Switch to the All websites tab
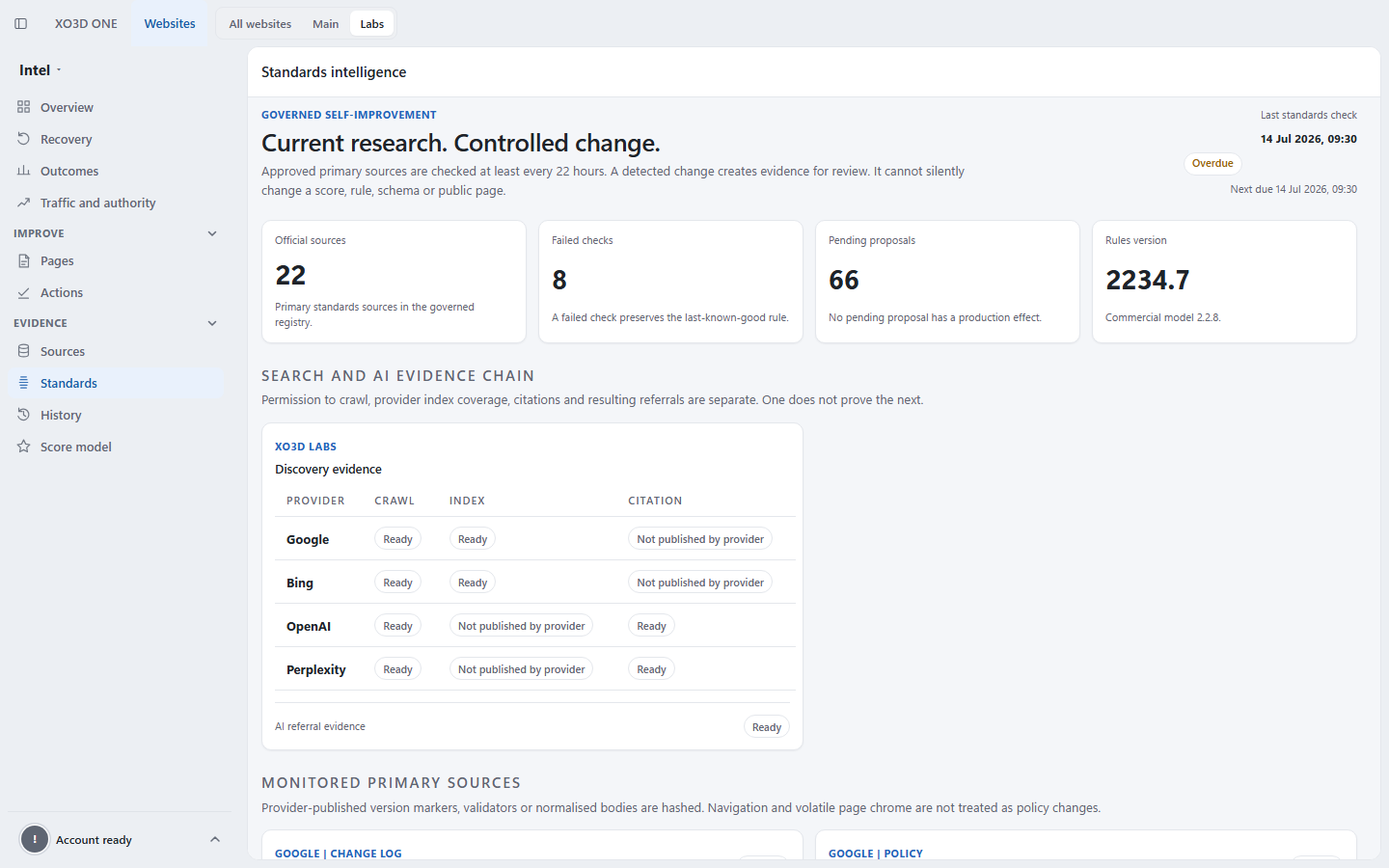 (260, 24)
